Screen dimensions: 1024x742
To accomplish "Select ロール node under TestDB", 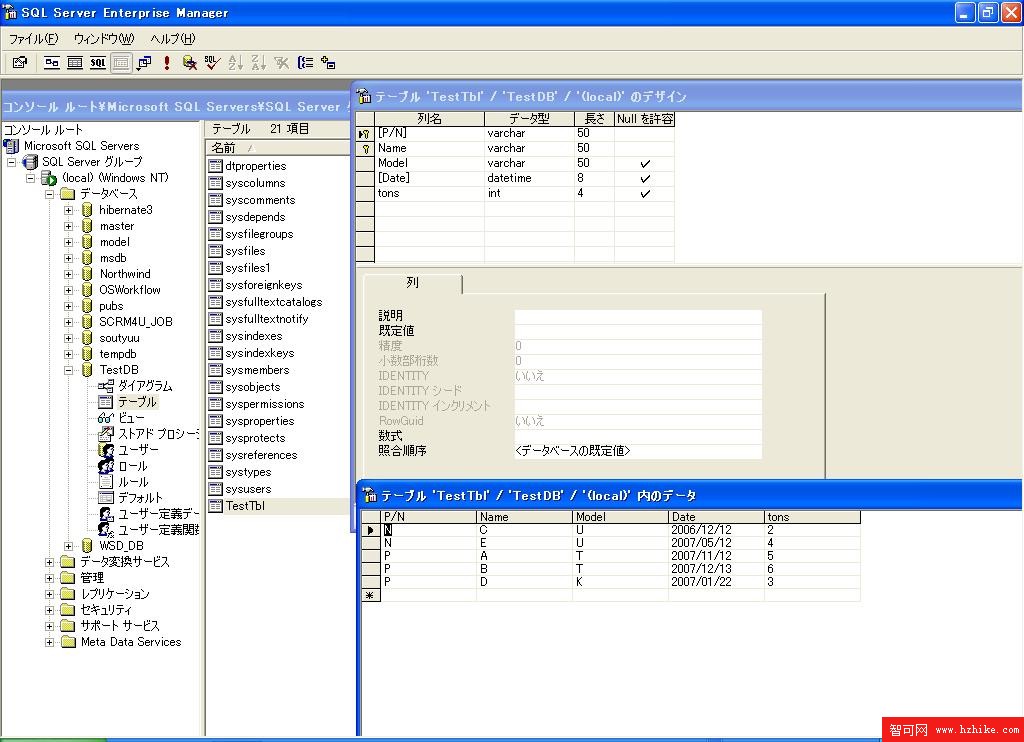I will pyautogui.click(x=133, y=466).
